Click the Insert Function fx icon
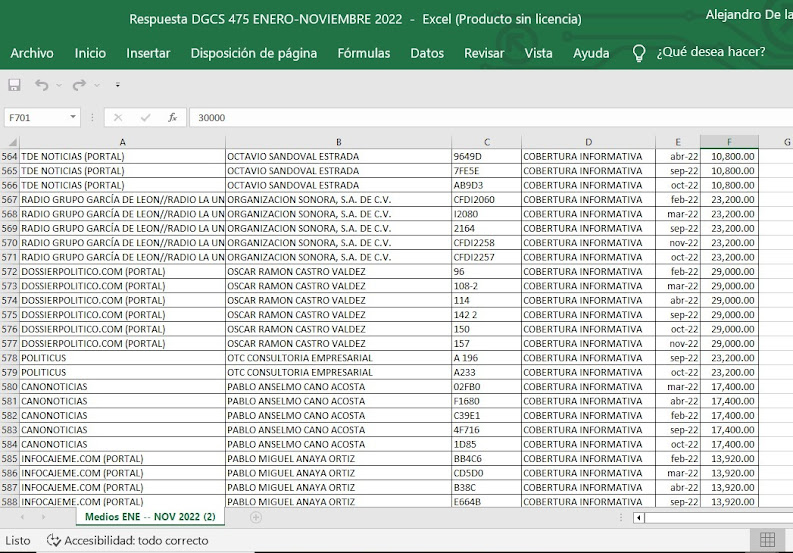793x553 pixels. (172, 117)
